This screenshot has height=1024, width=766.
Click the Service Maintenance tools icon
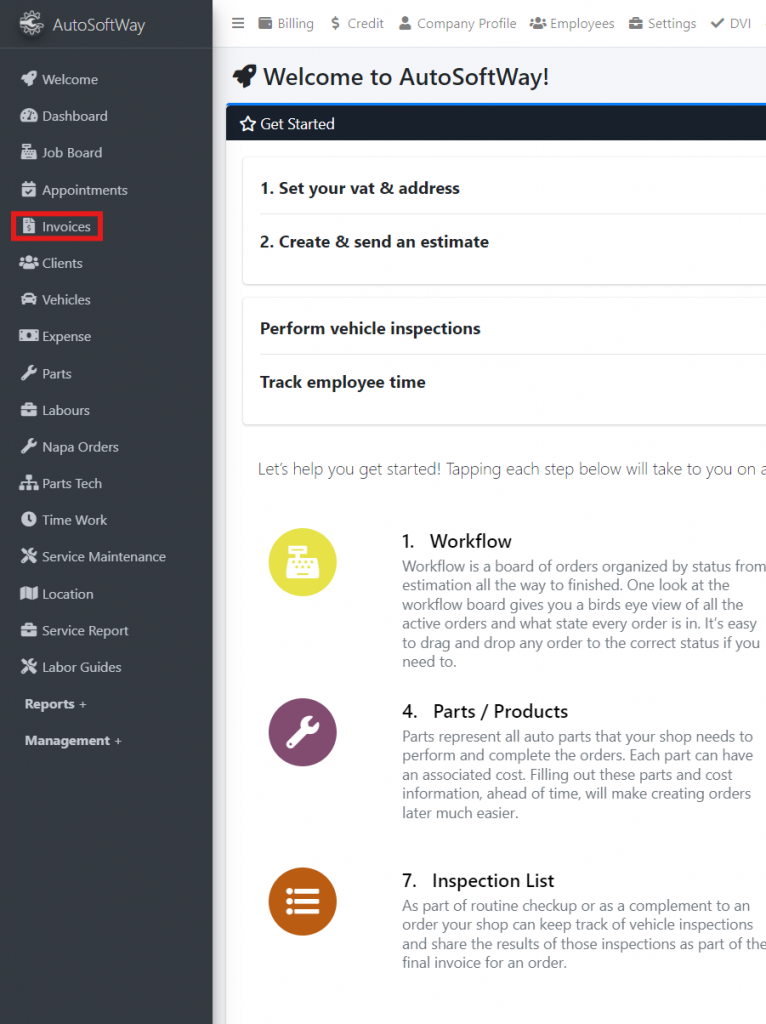(29, 556)
